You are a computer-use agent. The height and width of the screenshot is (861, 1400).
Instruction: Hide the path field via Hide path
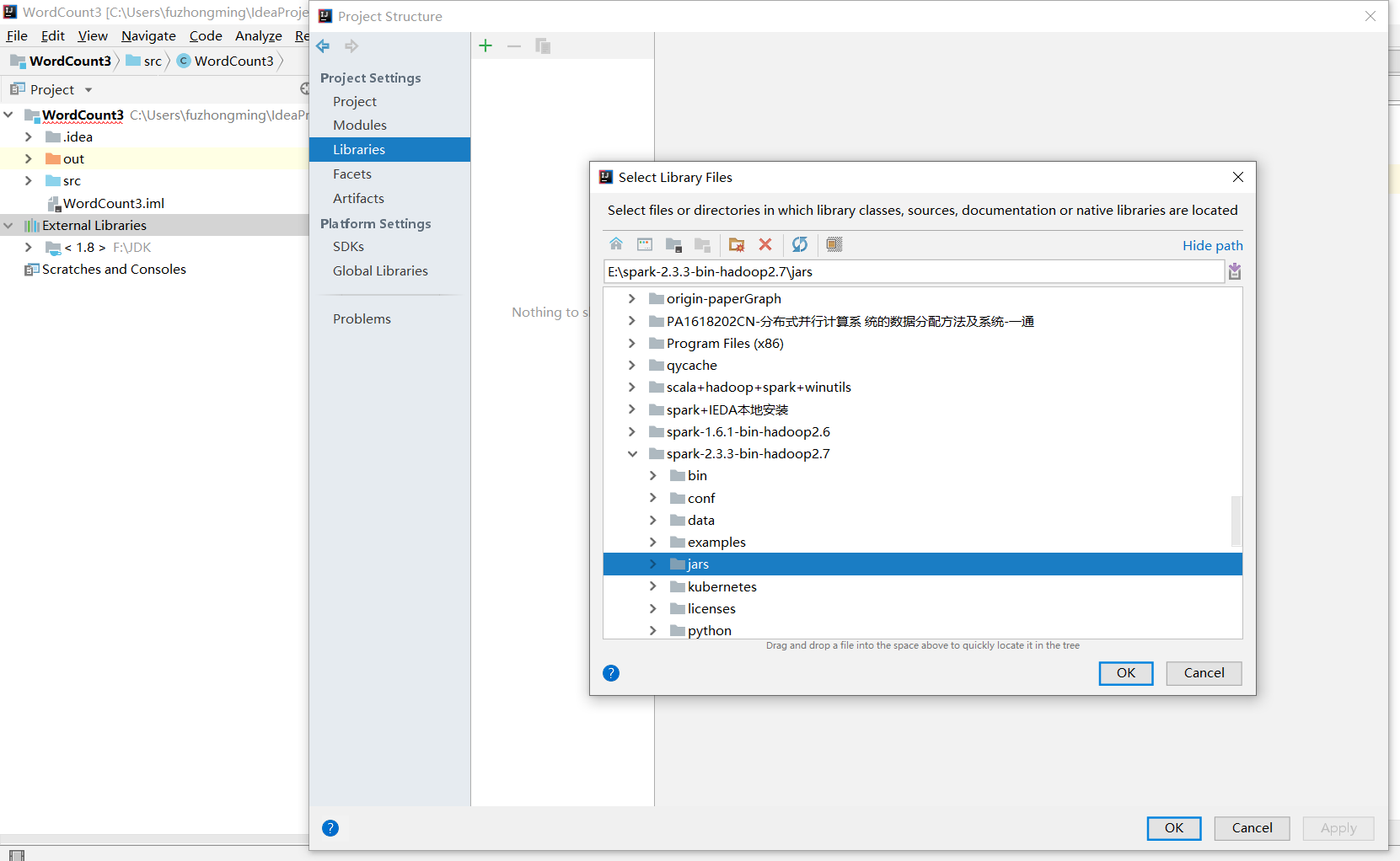pos(1212,245)
